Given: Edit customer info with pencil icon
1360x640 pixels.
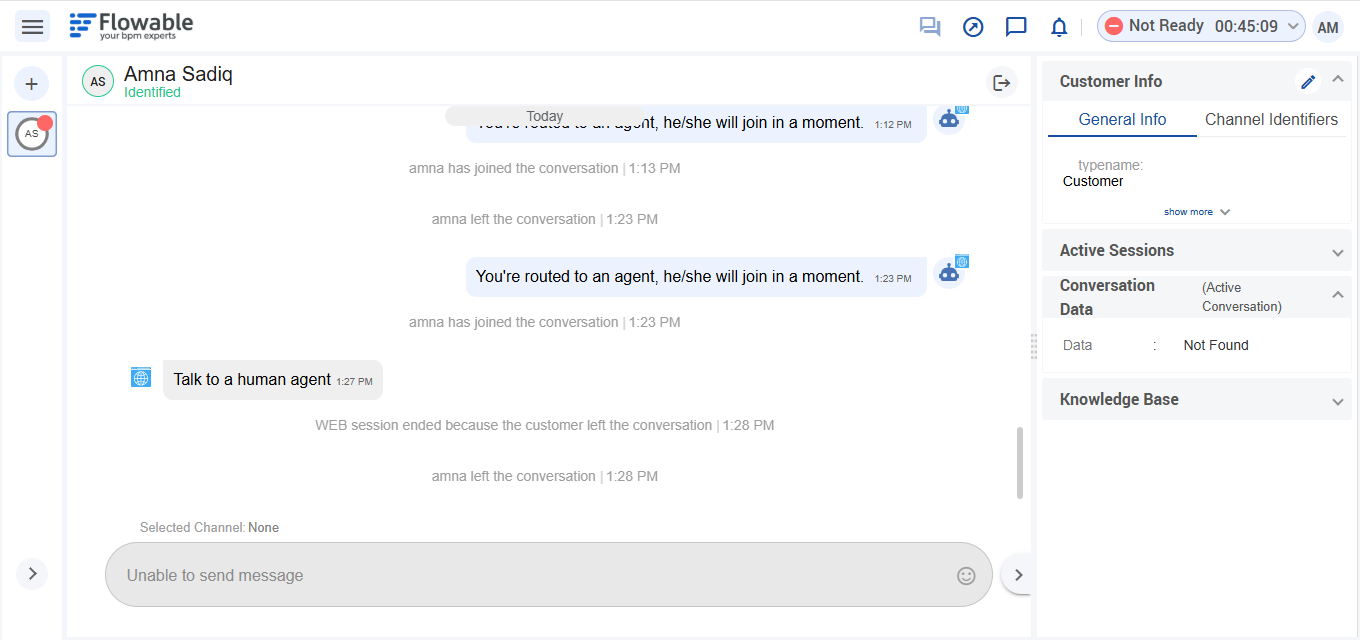Looking at the screenshot, I should [x=1307, y=81].
